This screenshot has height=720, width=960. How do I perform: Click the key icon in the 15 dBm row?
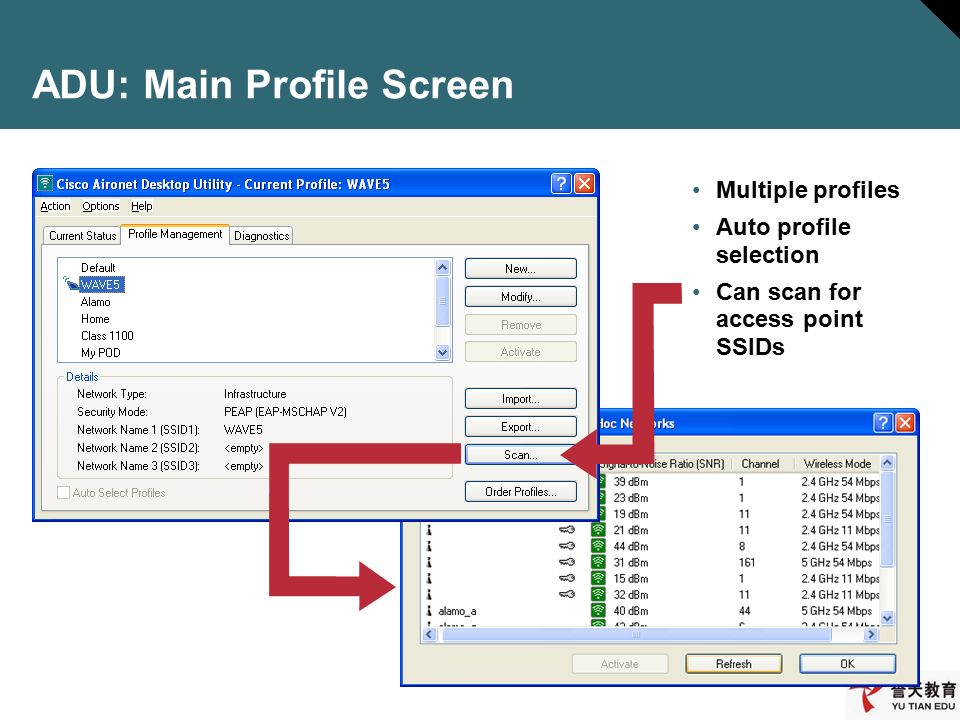click(567, 578)
